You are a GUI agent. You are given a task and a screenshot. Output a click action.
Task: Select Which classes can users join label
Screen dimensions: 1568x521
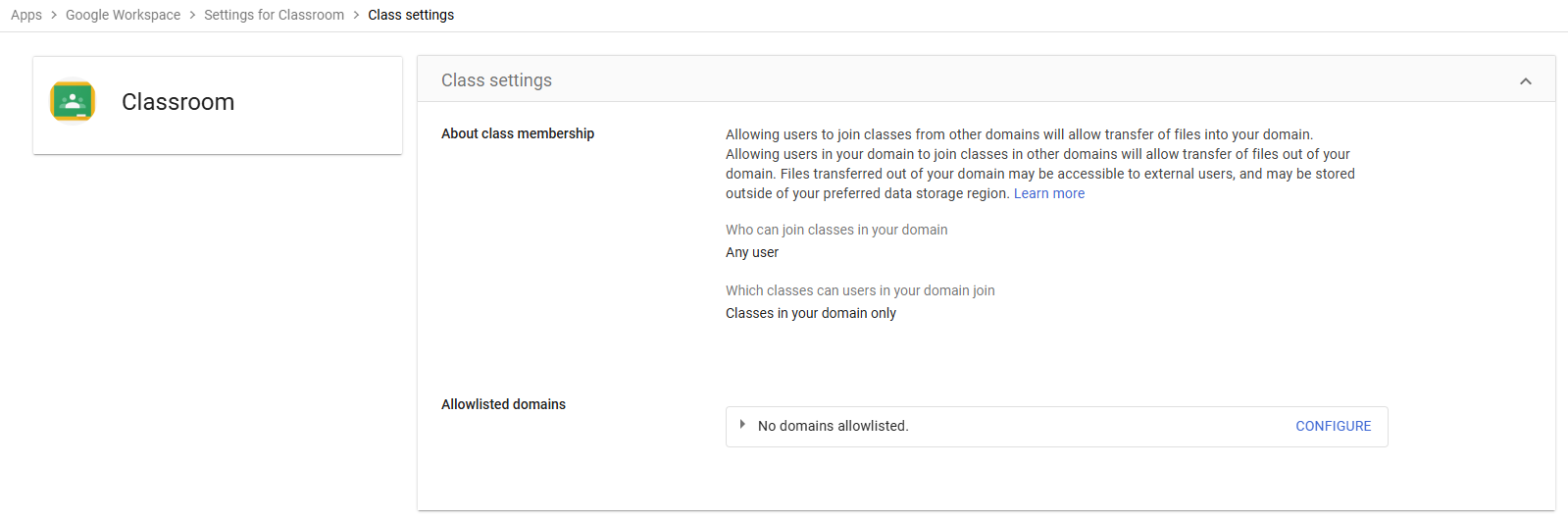860,290
